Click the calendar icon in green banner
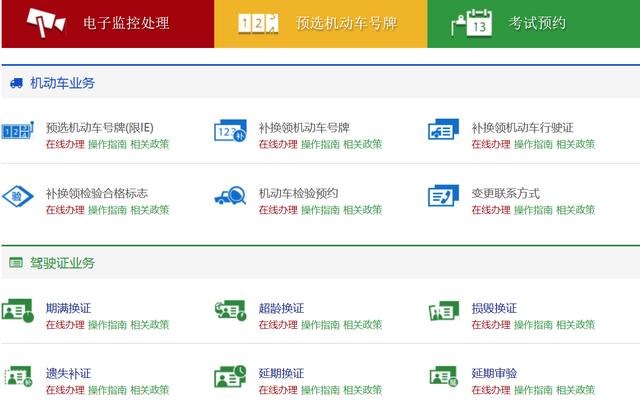Image resolution: width=640 pixels, height=400 pixels. 471,23
